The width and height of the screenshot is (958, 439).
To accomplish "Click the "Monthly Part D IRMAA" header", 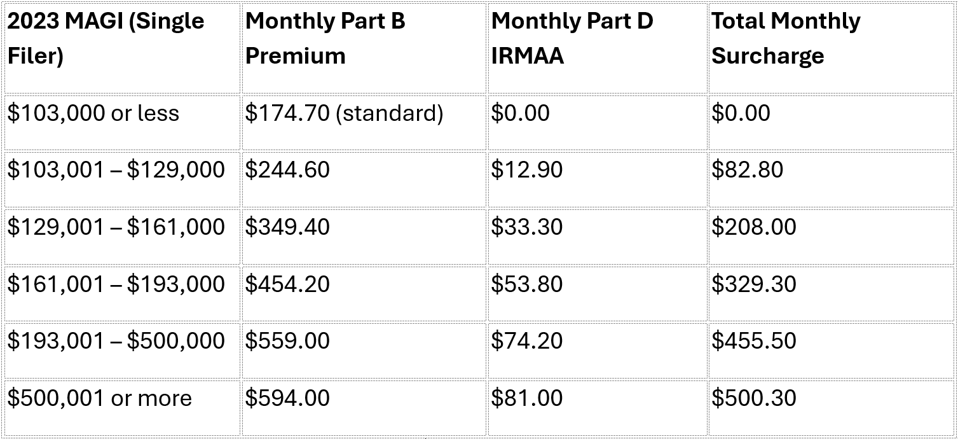I will (571, 38).
